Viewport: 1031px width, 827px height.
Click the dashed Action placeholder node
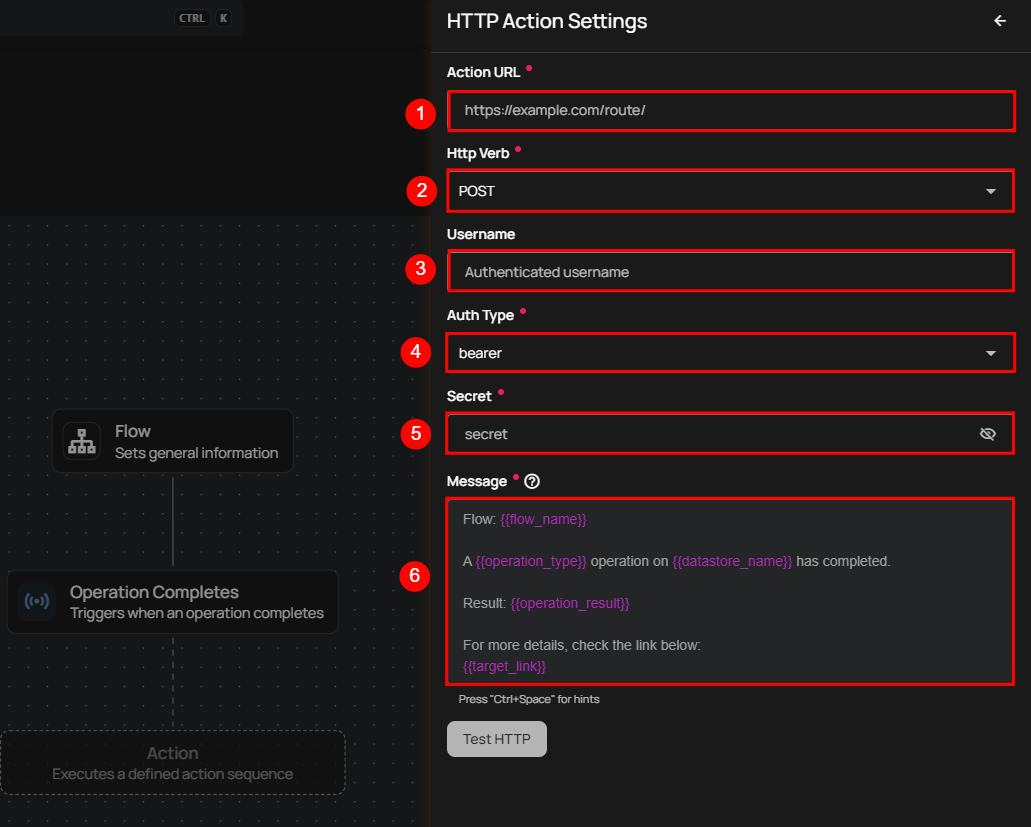[173, 762]
